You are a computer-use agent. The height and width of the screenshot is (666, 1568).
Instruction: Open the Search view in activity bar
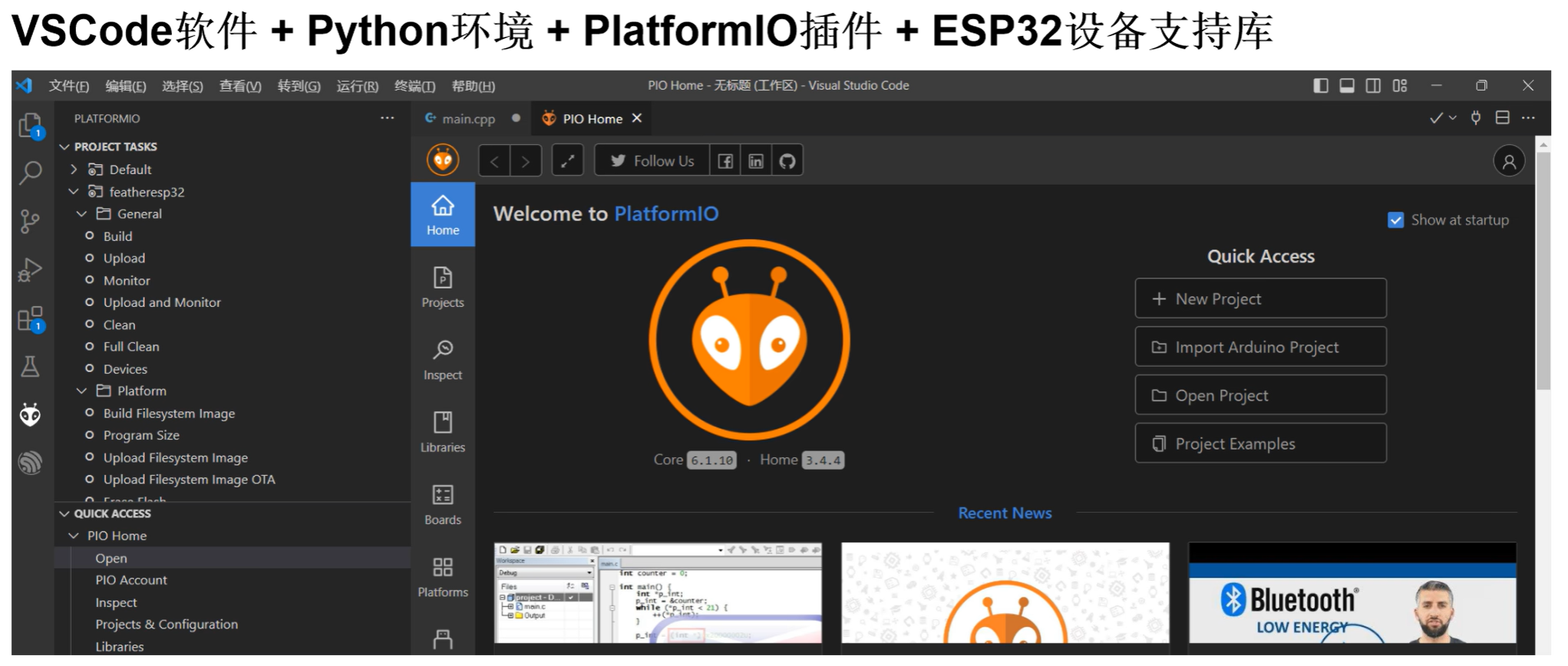[30, 173]
